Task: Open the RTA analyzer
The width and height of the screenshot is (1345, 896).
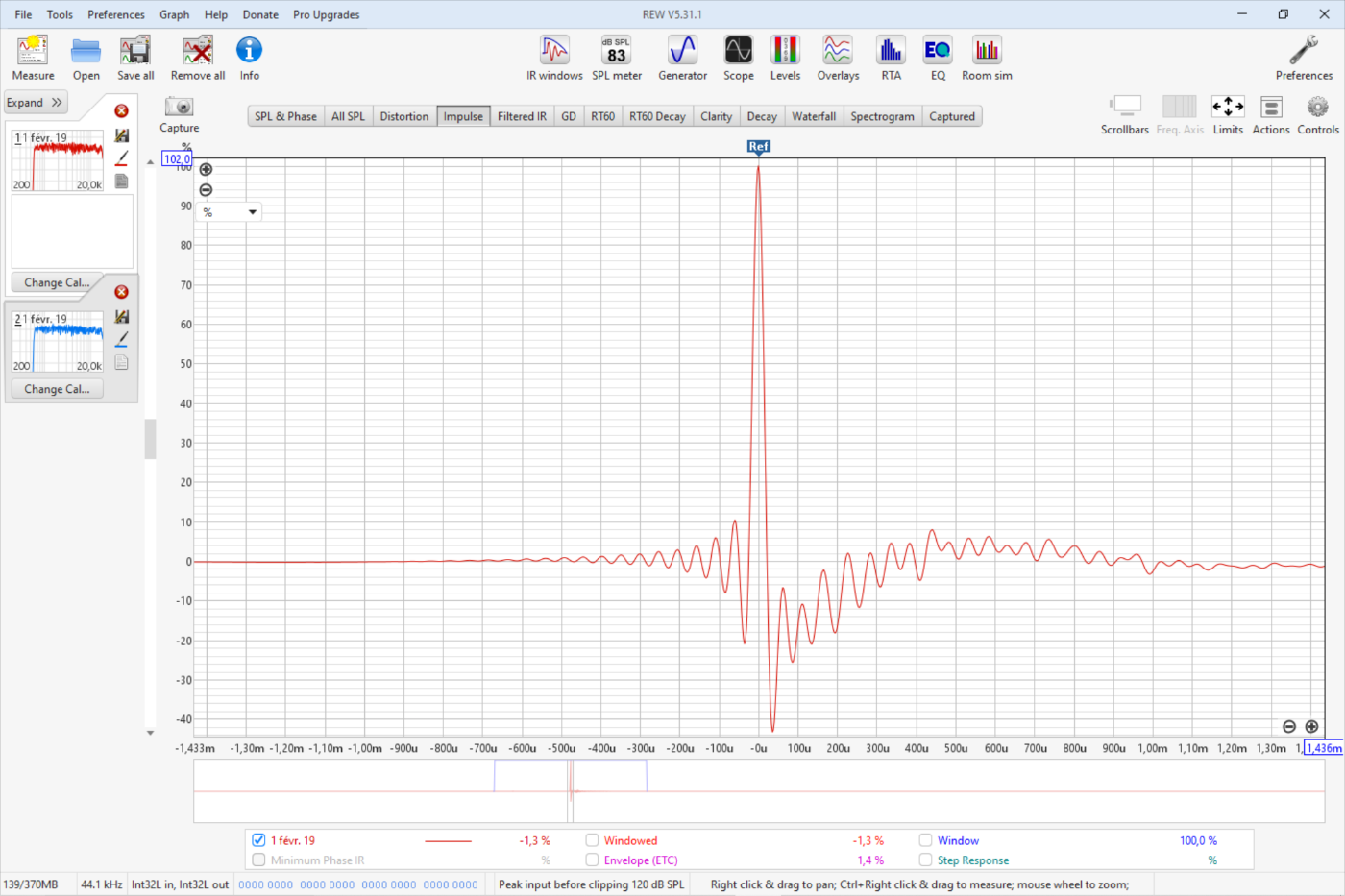Action: pyautogui.click(x=891, y=58)
